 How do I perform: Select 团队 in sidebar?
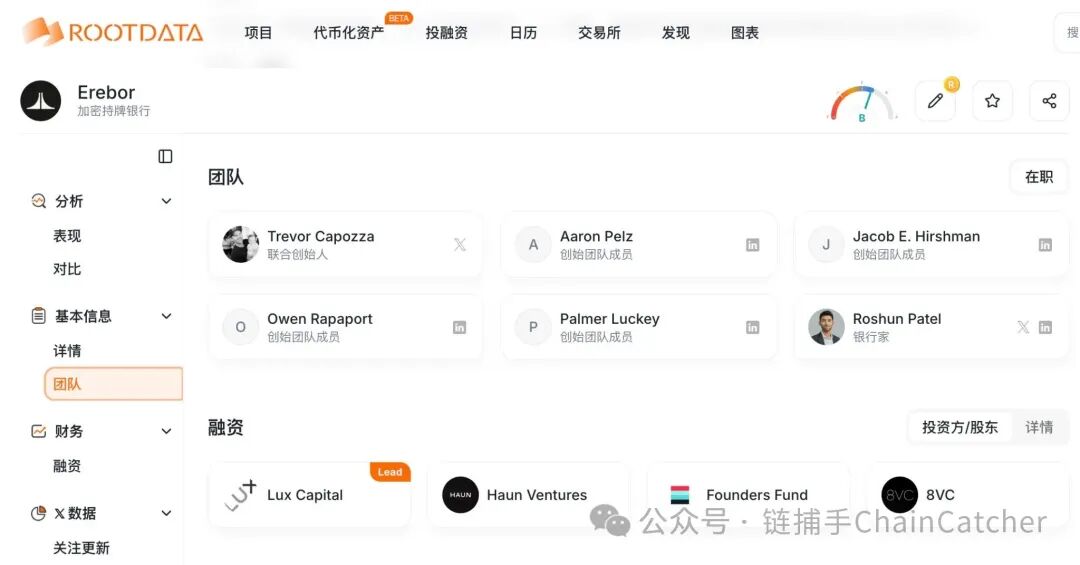(x=114, y=384)
